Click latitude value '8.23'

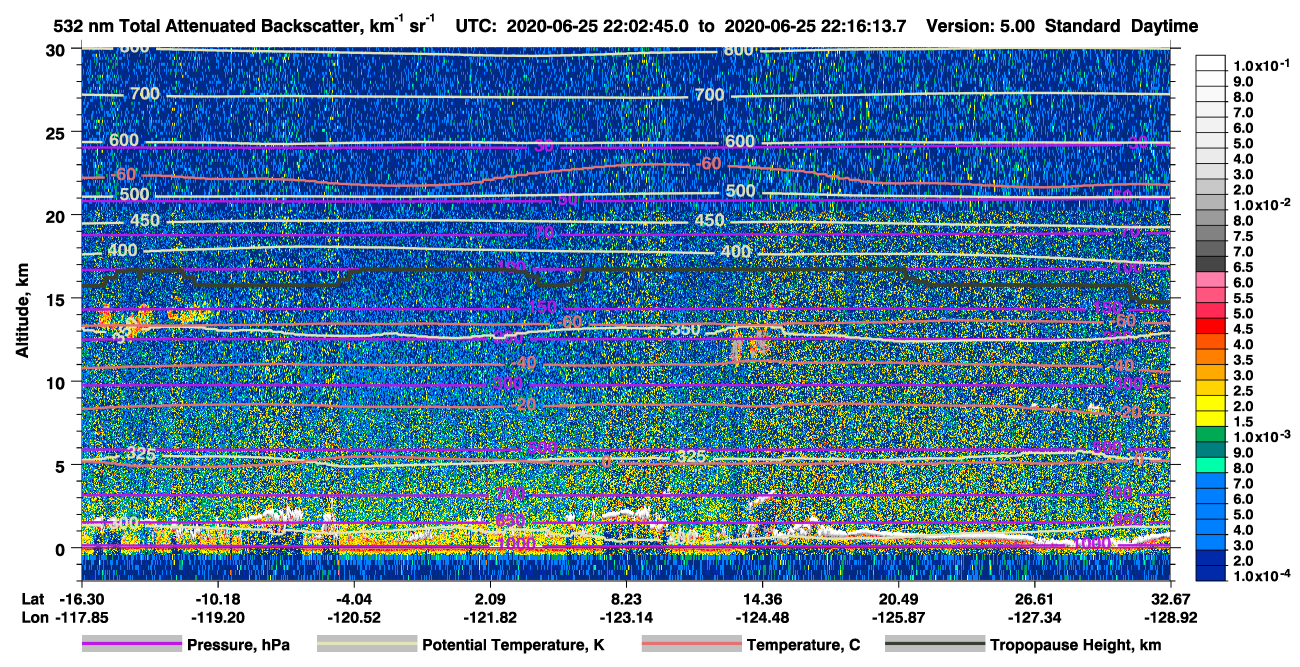coord(626,598)
